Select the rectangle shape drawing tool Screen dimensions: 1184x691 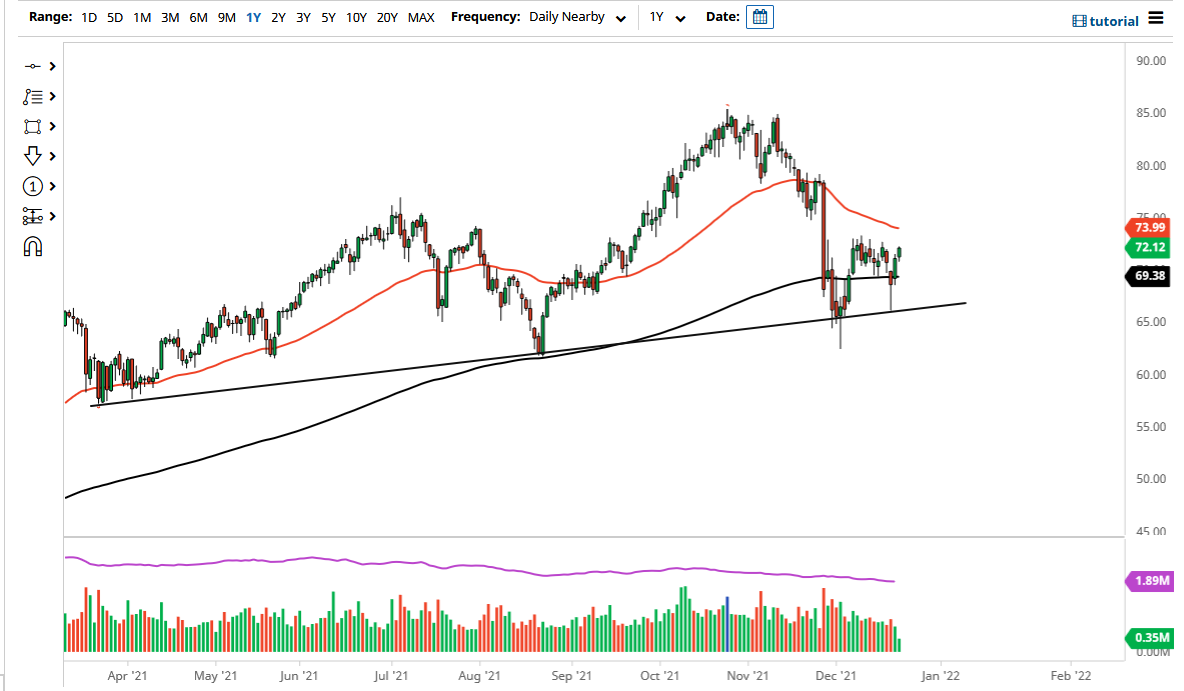point(33,126)
